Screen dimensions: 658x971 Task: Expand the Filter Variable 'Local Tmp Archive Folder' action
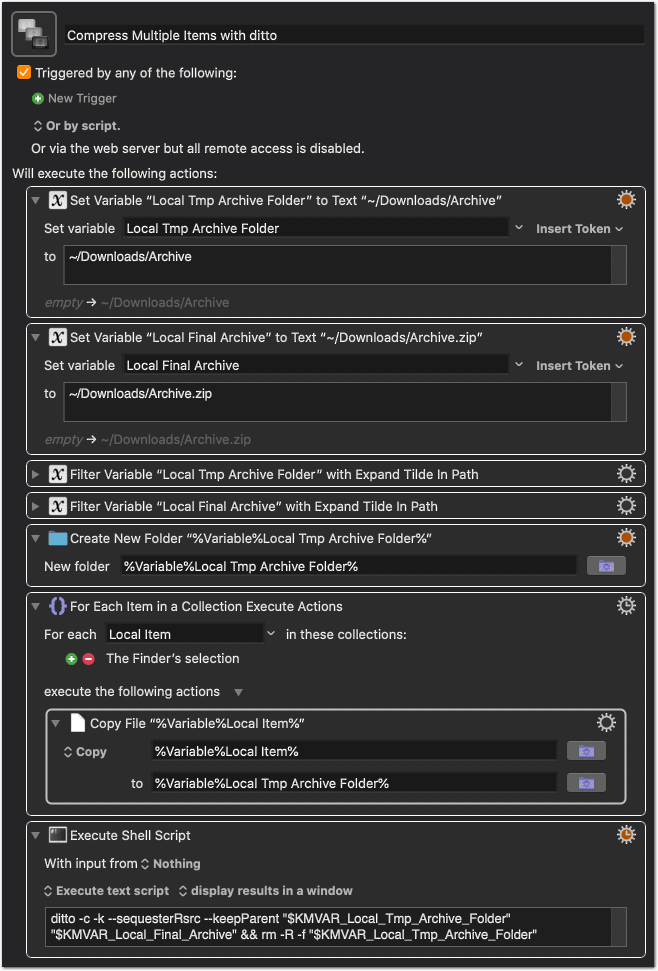pyautogui.click(x=35, y=474)
